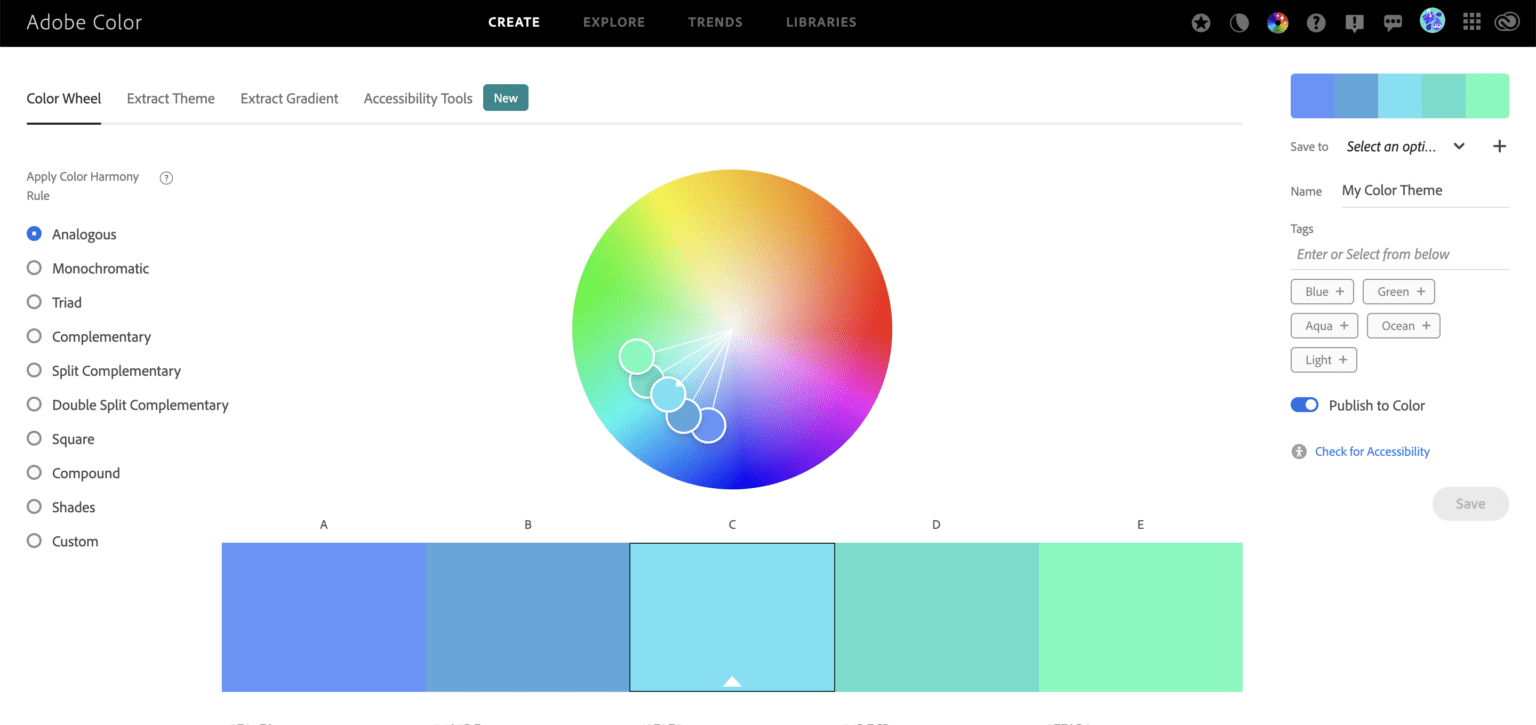The width and height of the screenshot is (1536, 725).
Task: Click the Creative Cloud icon
Action: pyautogui.click(x=1508, y=21)
